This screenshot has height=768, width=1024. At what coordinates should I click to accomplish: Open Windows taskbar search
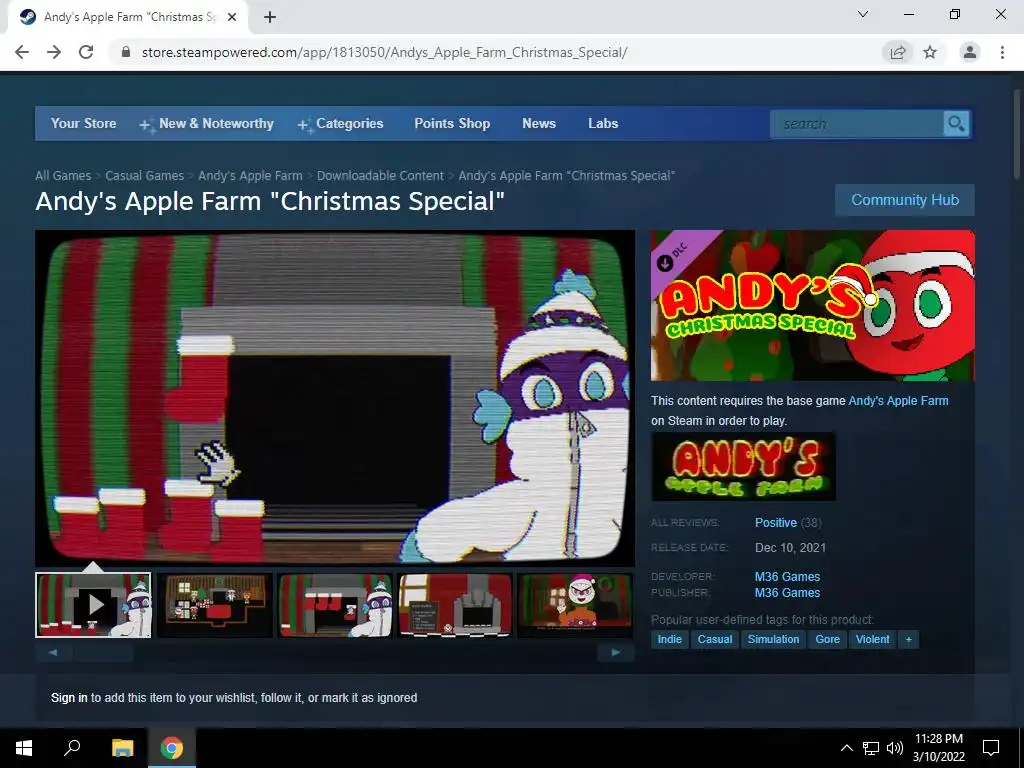[72, 748]
